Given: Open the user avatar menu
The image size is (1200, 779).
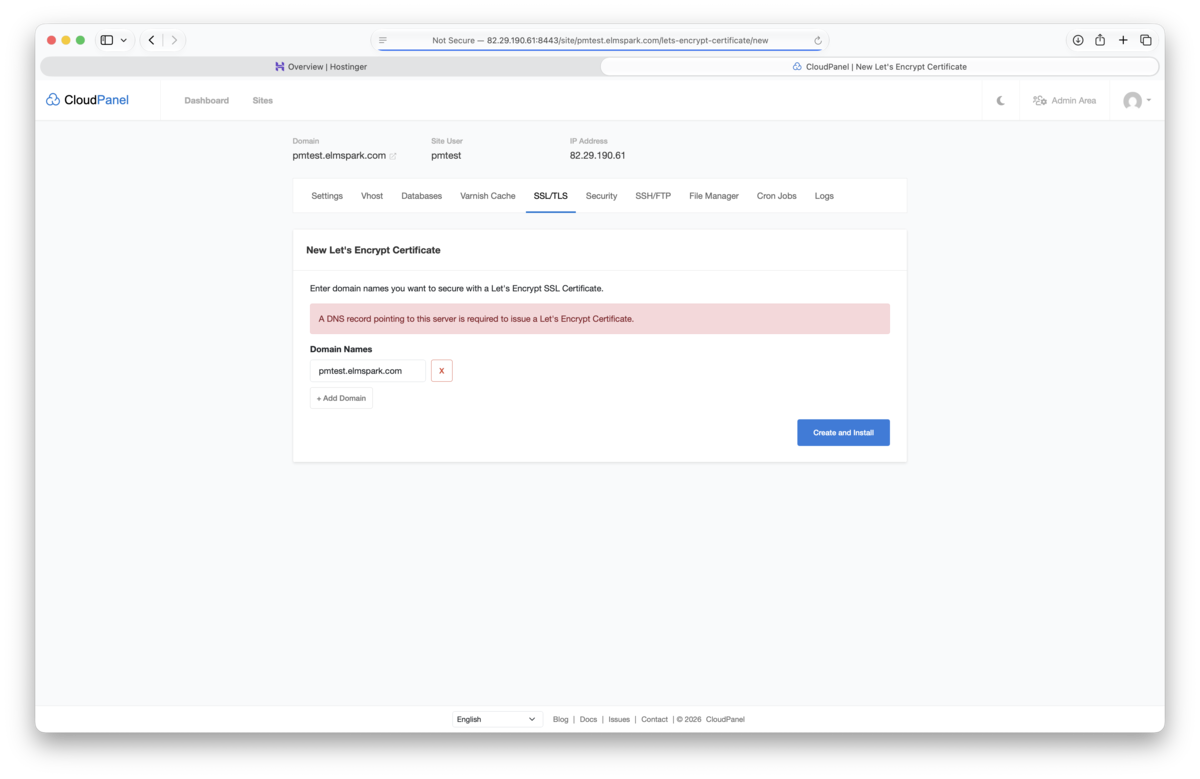Looking at the screenshot, I should click(1137, 100).
